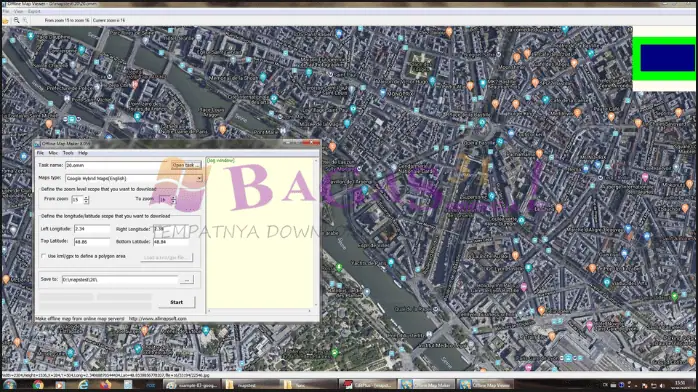Screen dimensions: 698x392
Task: Click the Start download button
Action: pyautogui.click(x=177, y=302)
